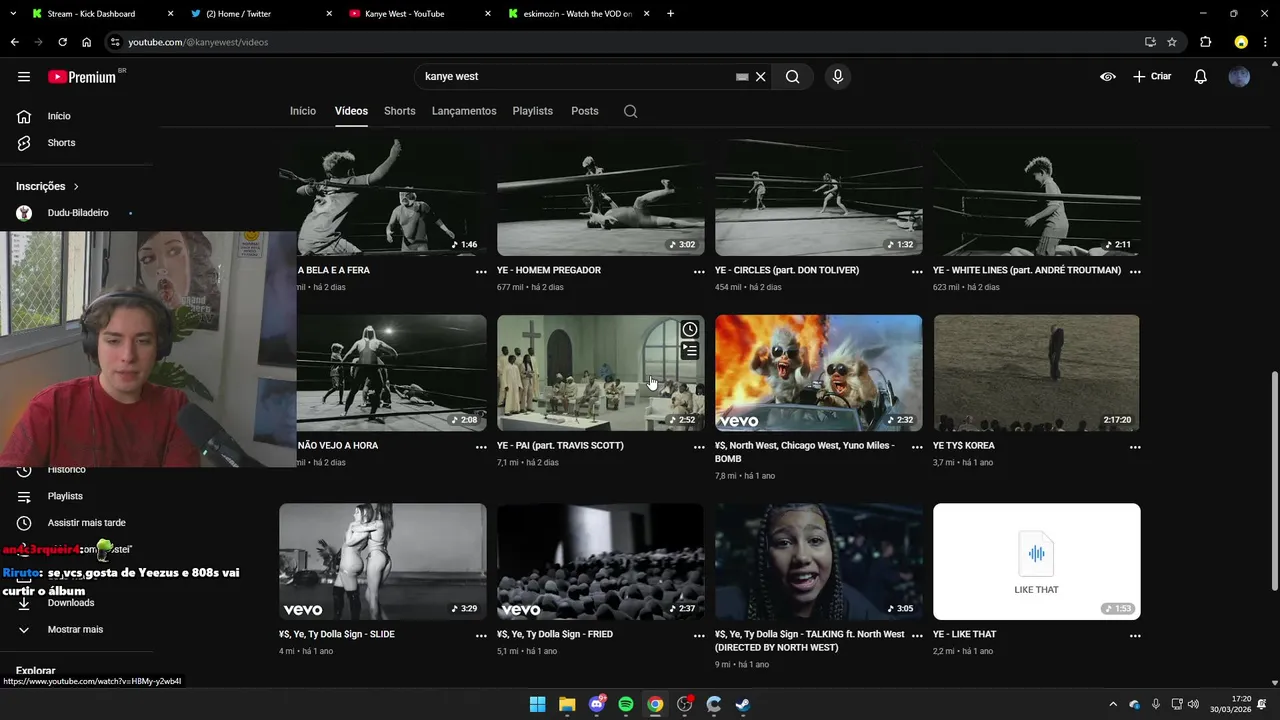1280x720 pixels.
Task: Click the page vertical scrollbar
Action: (x=1274, y=480)
